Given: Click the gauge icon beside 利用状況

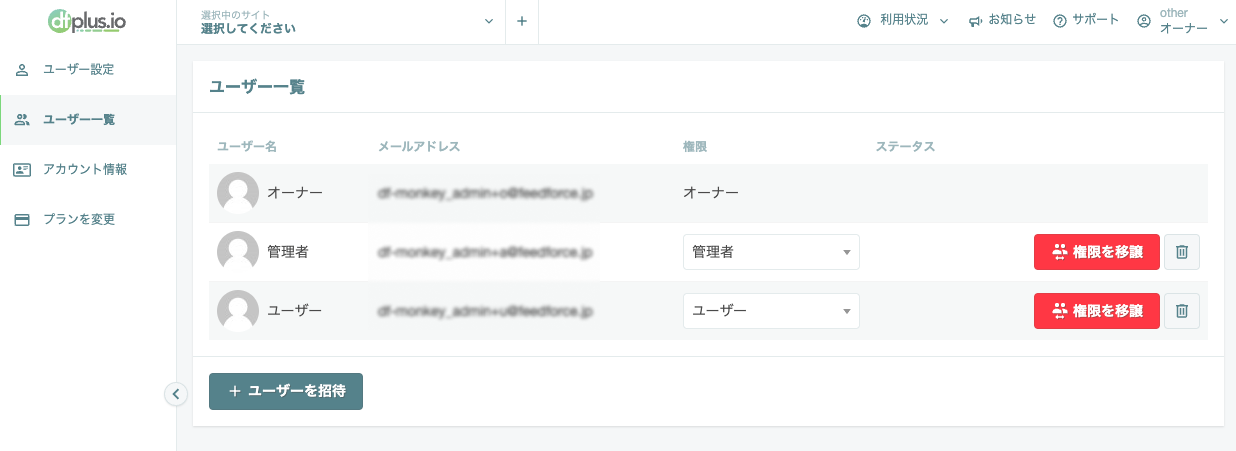Looking at the screenshot, I should click(864, 21).
